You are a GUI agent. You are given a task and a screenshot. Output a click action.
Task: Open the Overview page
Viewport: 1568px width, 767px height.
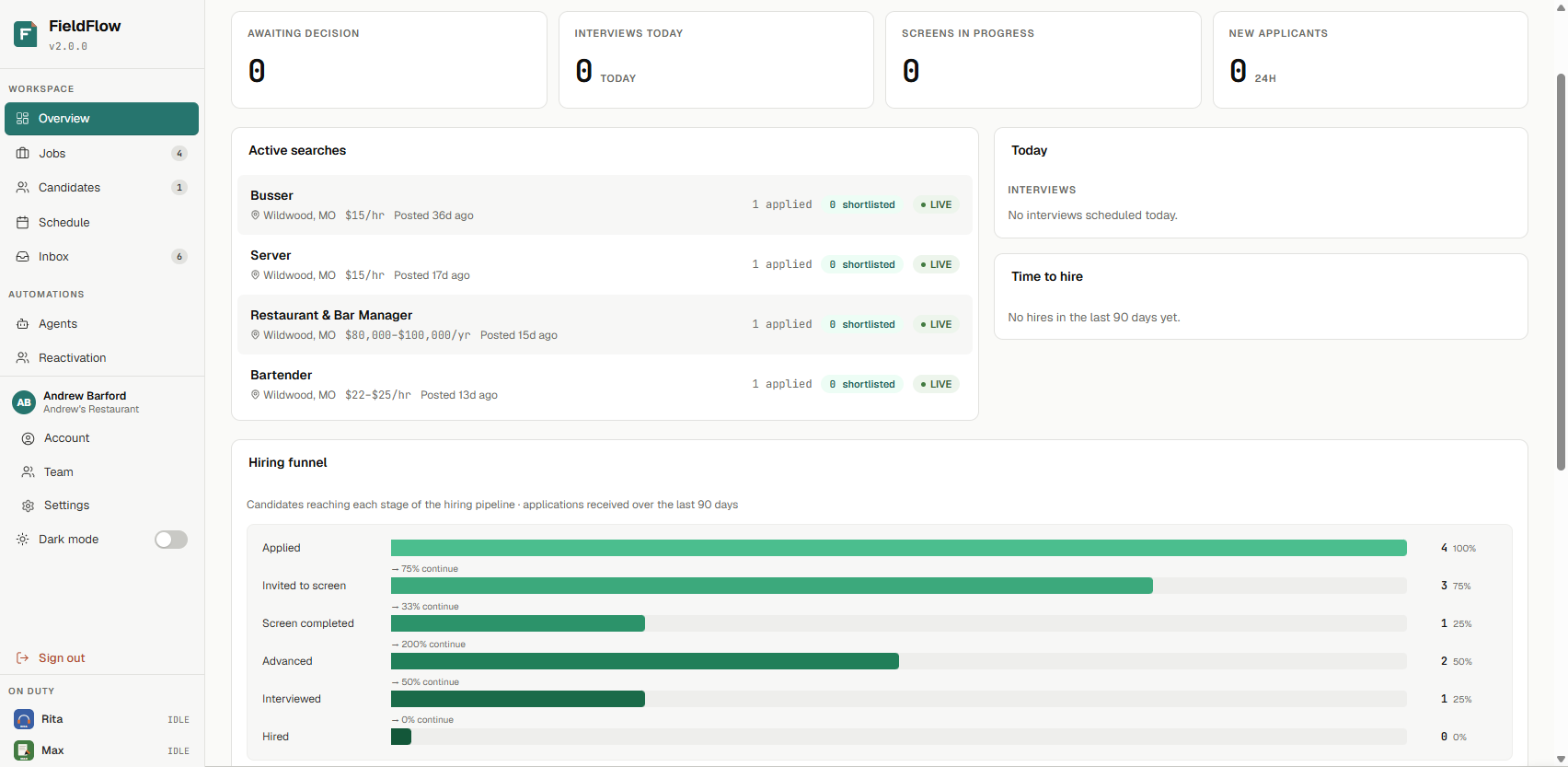pyautogui.click(x=101, y=119)
